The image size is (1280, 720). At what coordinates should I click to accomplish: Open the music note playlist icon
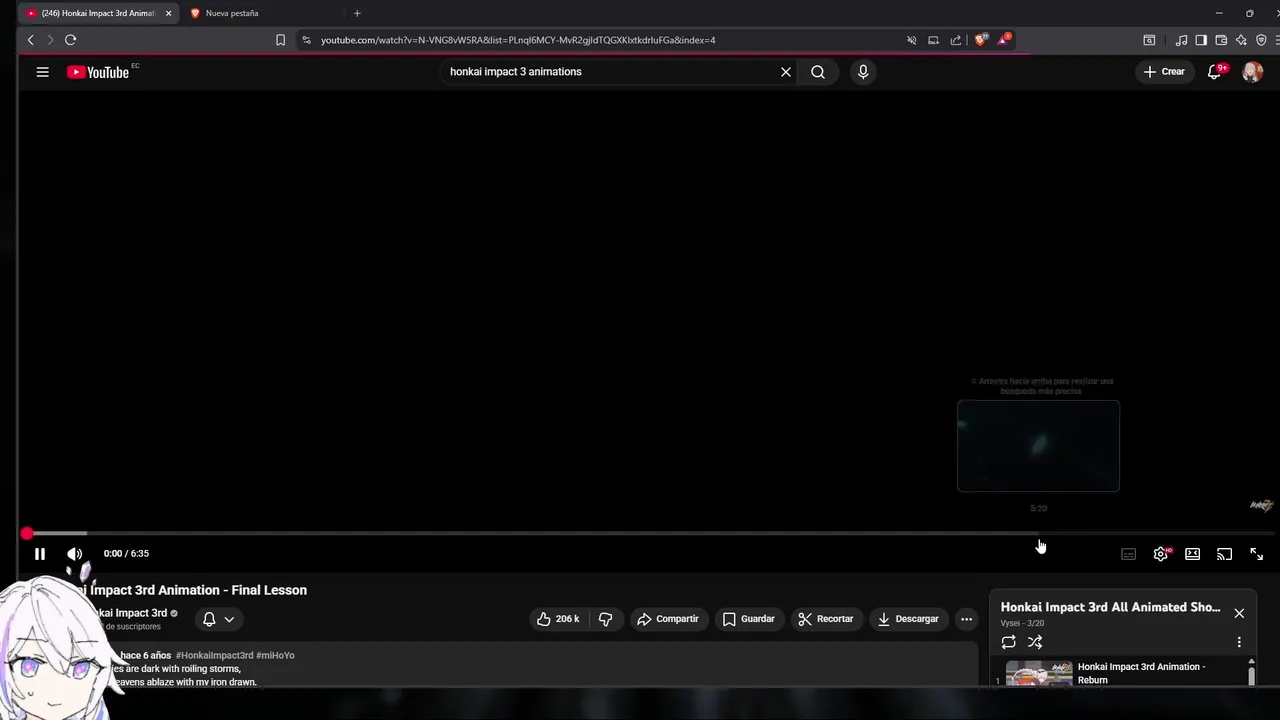pos(1182,40)
